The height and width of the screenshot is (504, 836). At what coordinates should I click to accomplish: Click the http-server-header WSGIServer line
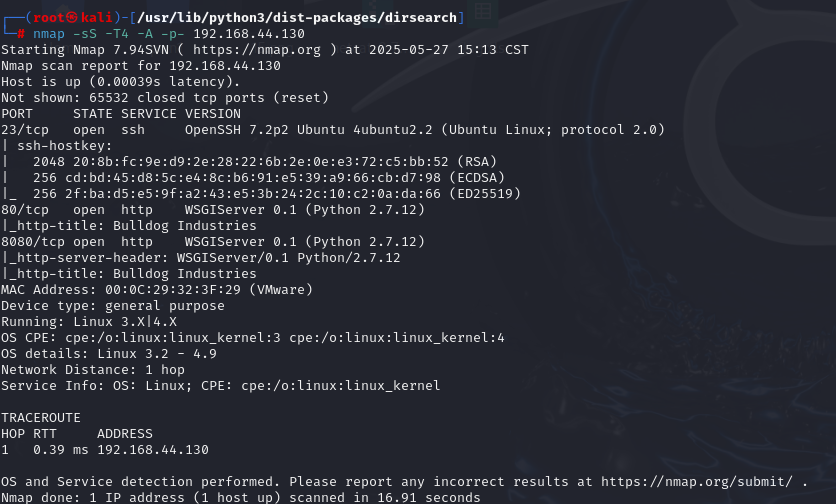pyautogui.click(x=201, y=258)
